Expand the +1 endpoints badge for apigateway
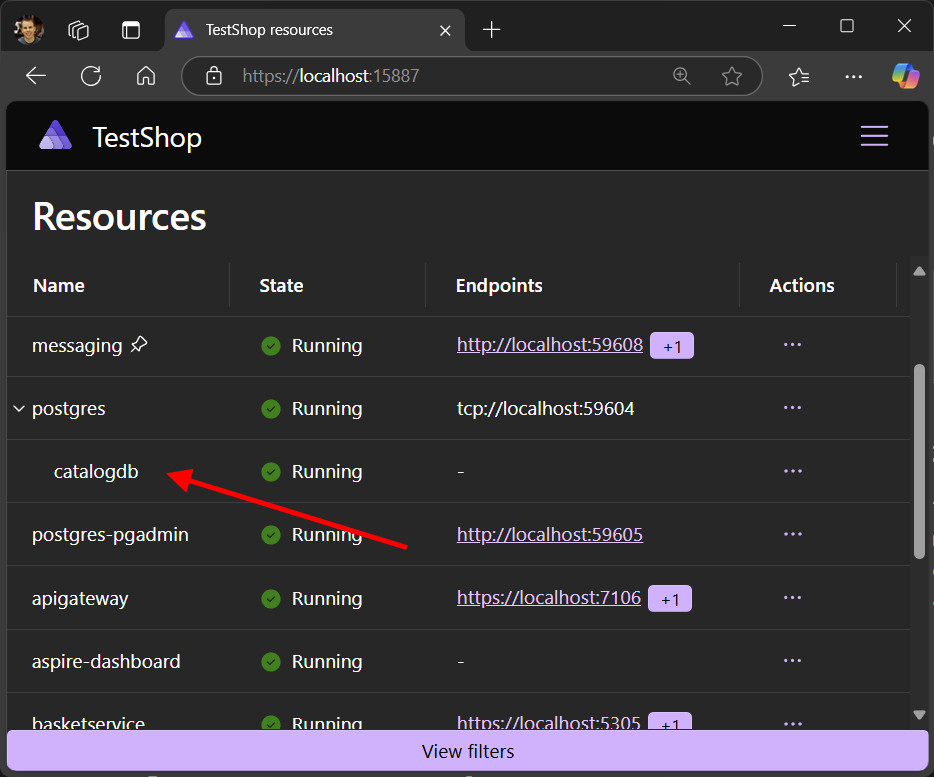Screen dimensions: 934x777 [x=670, y=598]
